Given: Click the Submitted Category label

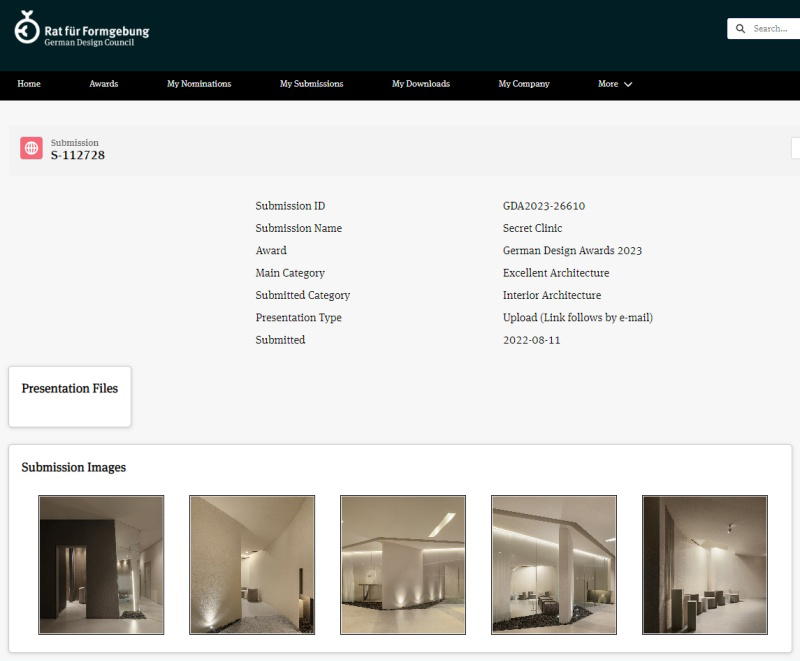Looking at the screenshot, I should (x=303, y=295).
